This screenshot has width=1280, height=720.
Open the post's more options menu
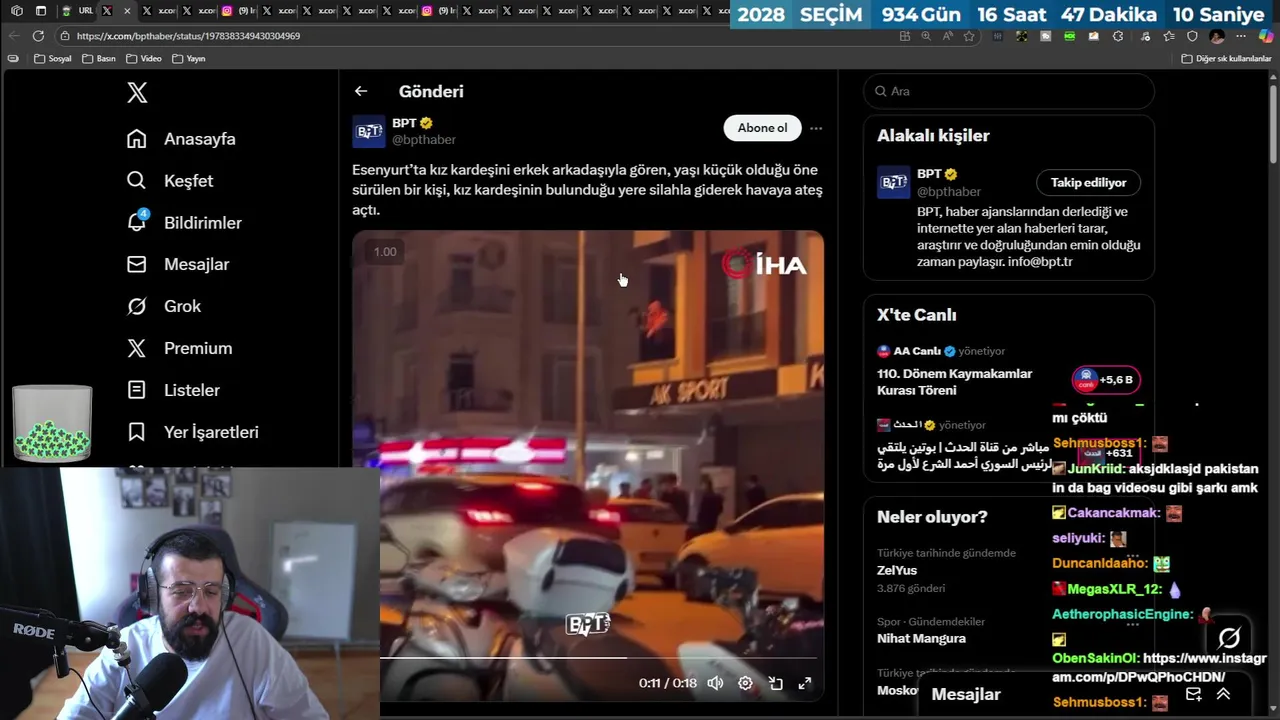(x=816, y=128)
